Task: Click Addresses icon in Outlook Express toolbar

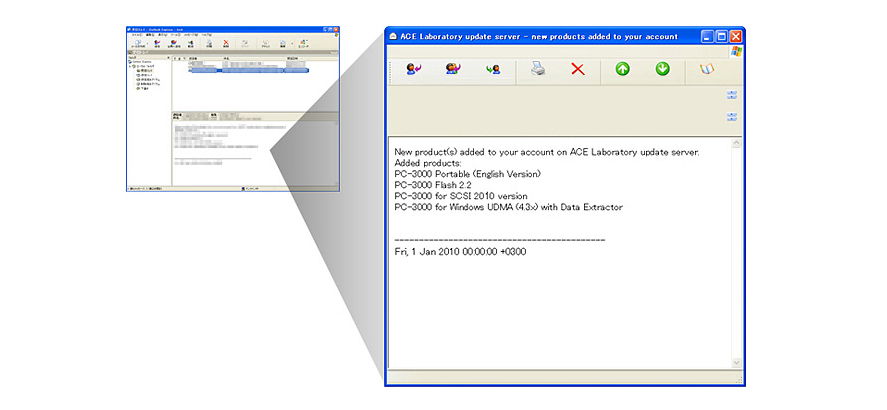Action: click(266, 43)
